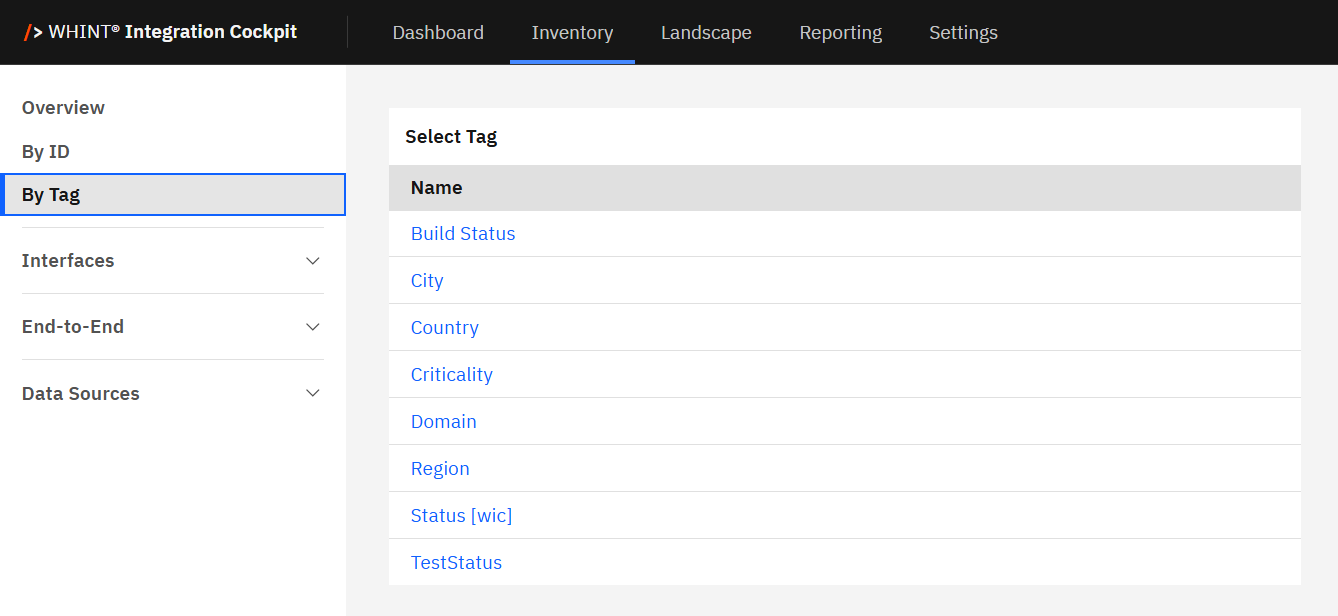Image resolution: width=1338 pixels, height=616 pixels.
Task: Pick the Region tag
Action: (x=440, y=469)
